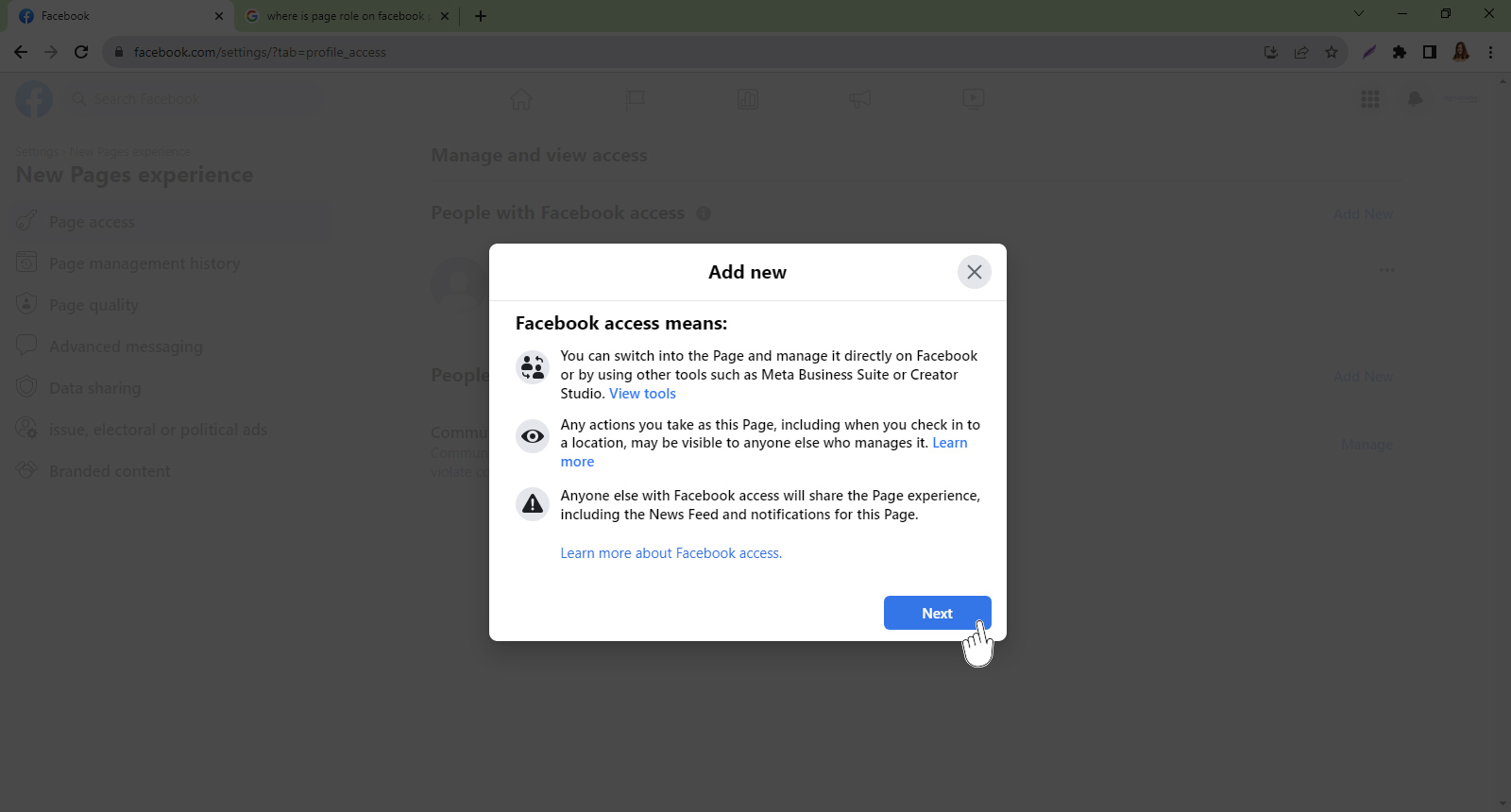The width and height of the screenshot is (1511, 812).
Task: Switch to the Facebook tab
Action: click(x=118, y=16)
